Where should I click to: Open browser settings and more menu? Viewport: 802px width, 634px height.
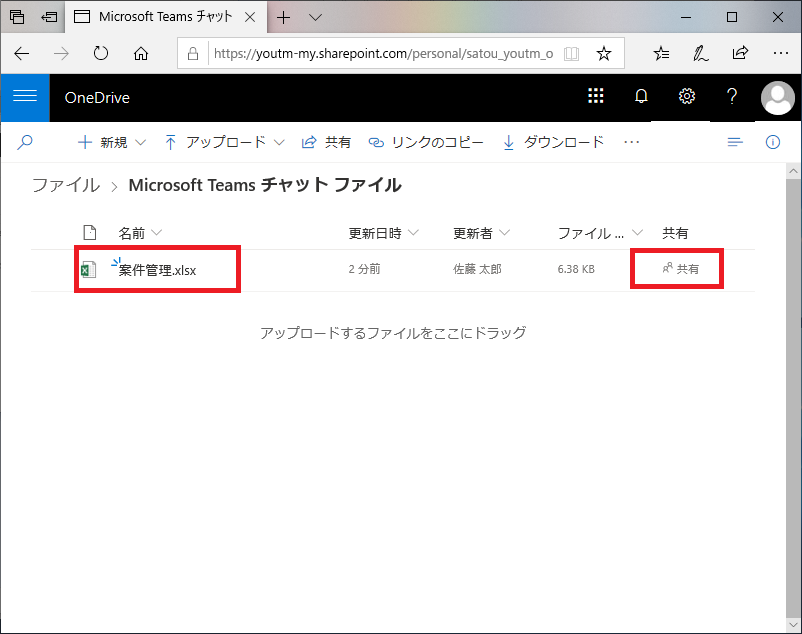(781, 53)
